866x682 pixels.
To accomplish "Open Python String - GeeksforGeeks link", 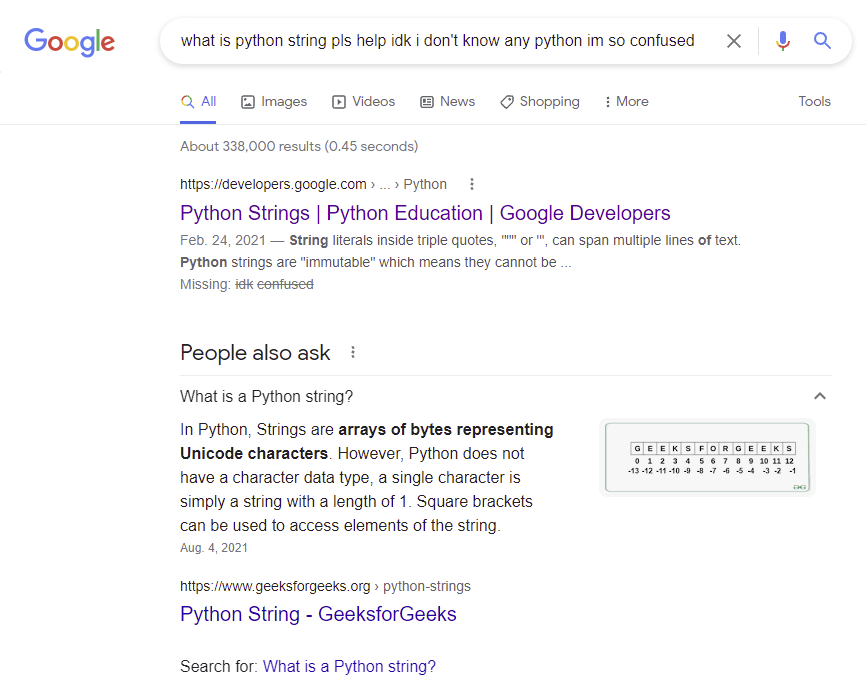I will [318, 614].
